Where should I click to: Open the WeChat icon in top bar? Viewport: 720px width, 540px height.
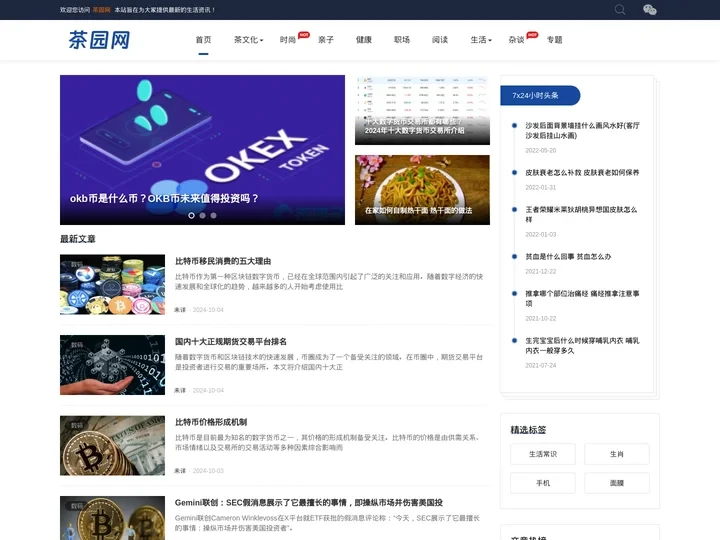pyautogui.click(x=650, y=10)
